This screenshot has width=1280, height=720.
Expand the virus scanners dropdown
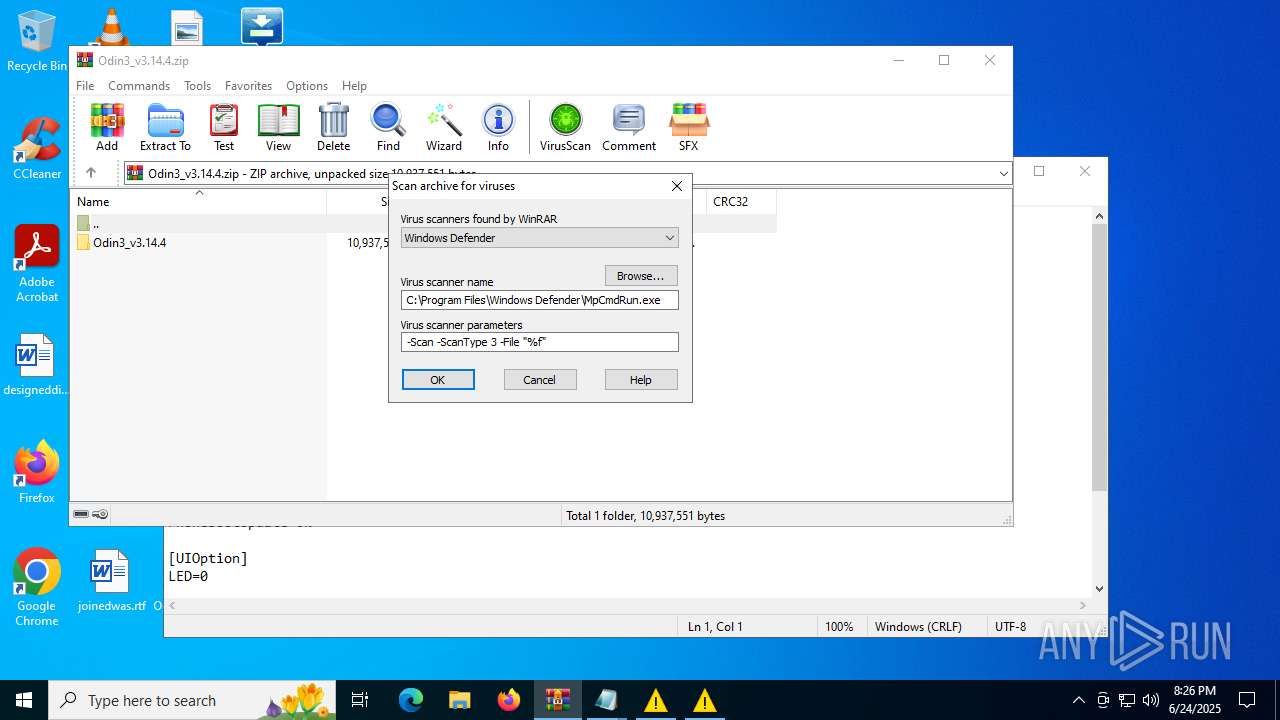tap(670, 238)
